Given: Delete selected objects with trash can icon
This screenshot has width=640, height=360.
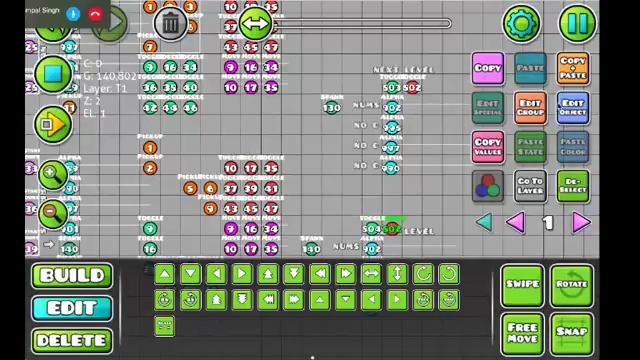Looking at the screenshot, I should (171, 23).
